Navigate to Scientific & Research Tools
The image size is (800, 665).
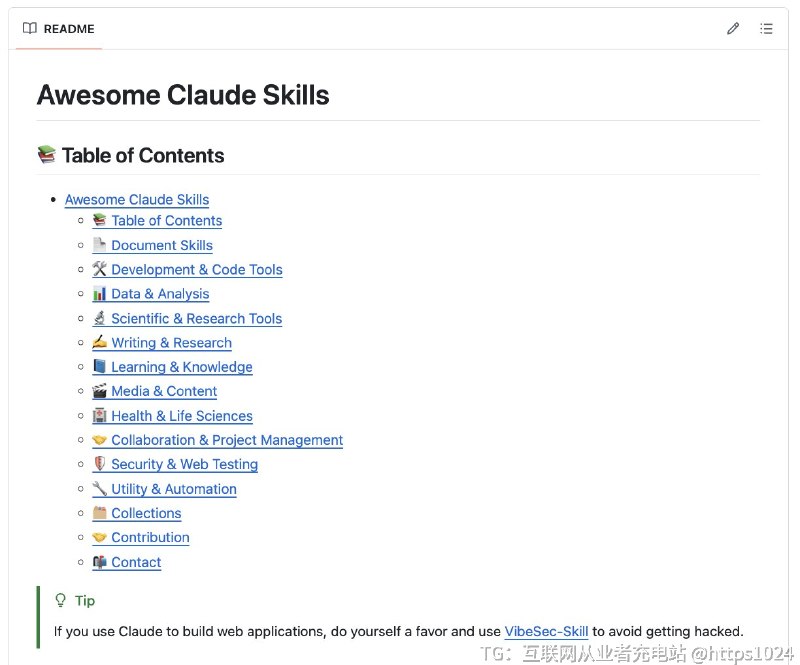[x=196, y=318]
